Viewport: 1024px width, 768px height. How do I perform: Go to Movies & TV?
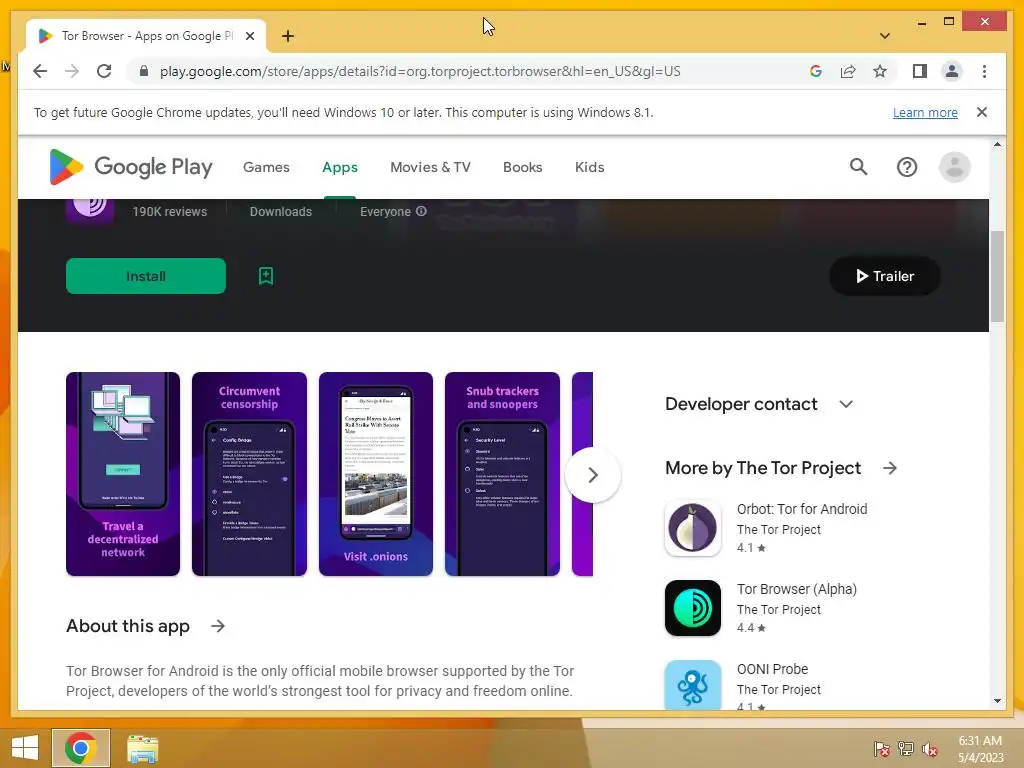pos(430,167)
